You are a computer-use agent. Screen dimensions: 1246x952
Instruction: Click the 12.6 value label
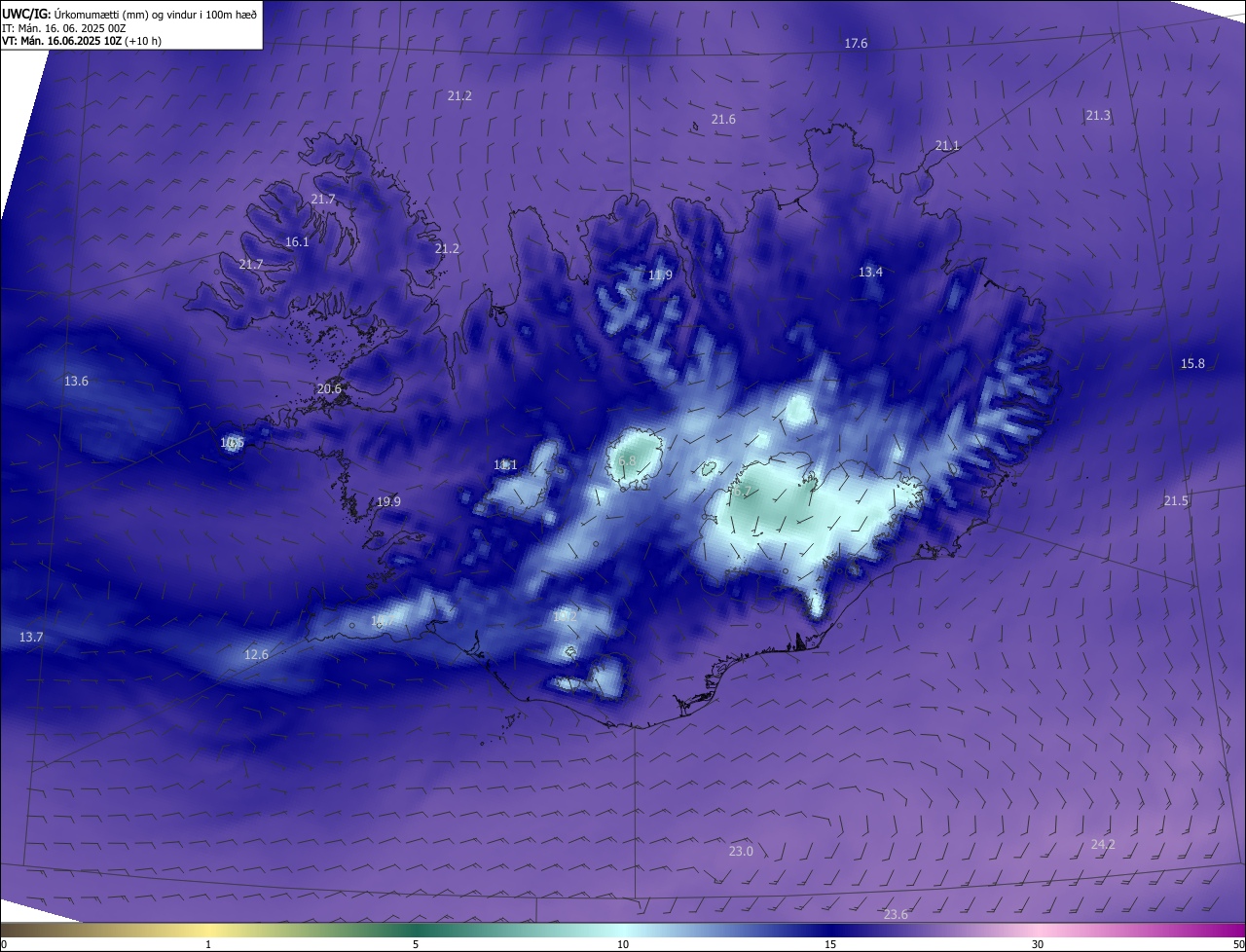tap(256, 655)
